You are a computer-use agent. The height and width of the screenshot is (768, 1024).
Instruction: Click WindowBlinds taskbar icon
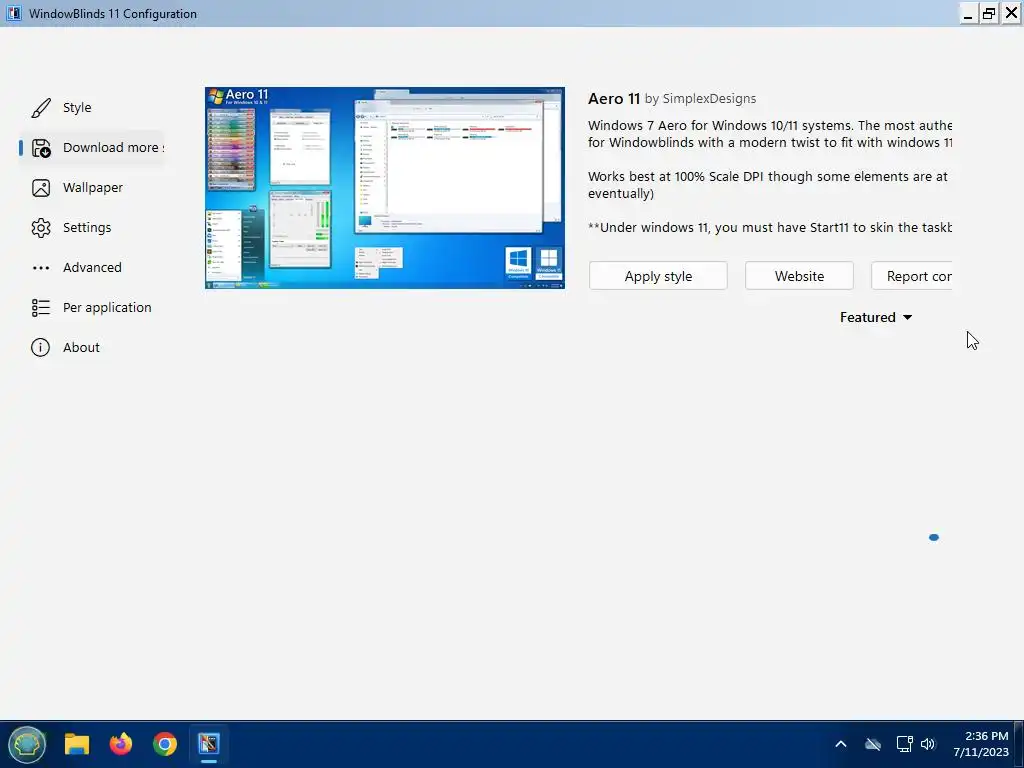point(209,744)
